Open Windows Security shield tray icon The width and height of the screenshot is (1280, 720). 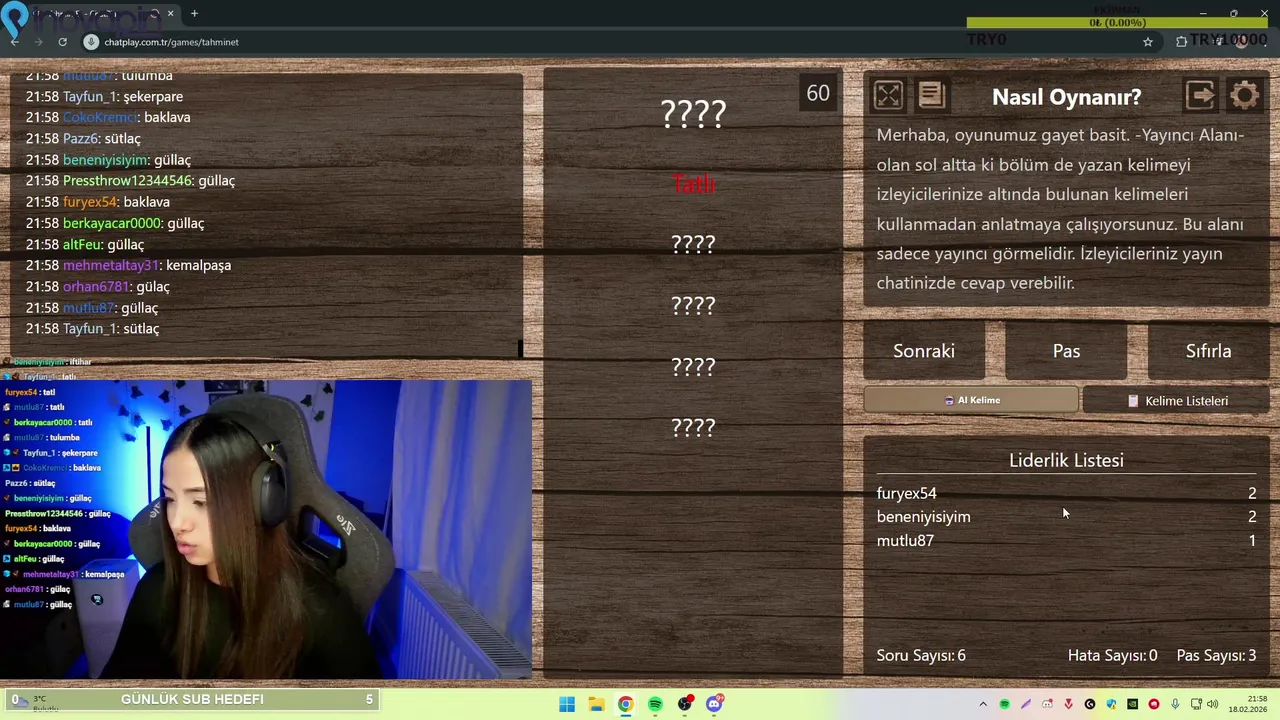(1111, 704)
